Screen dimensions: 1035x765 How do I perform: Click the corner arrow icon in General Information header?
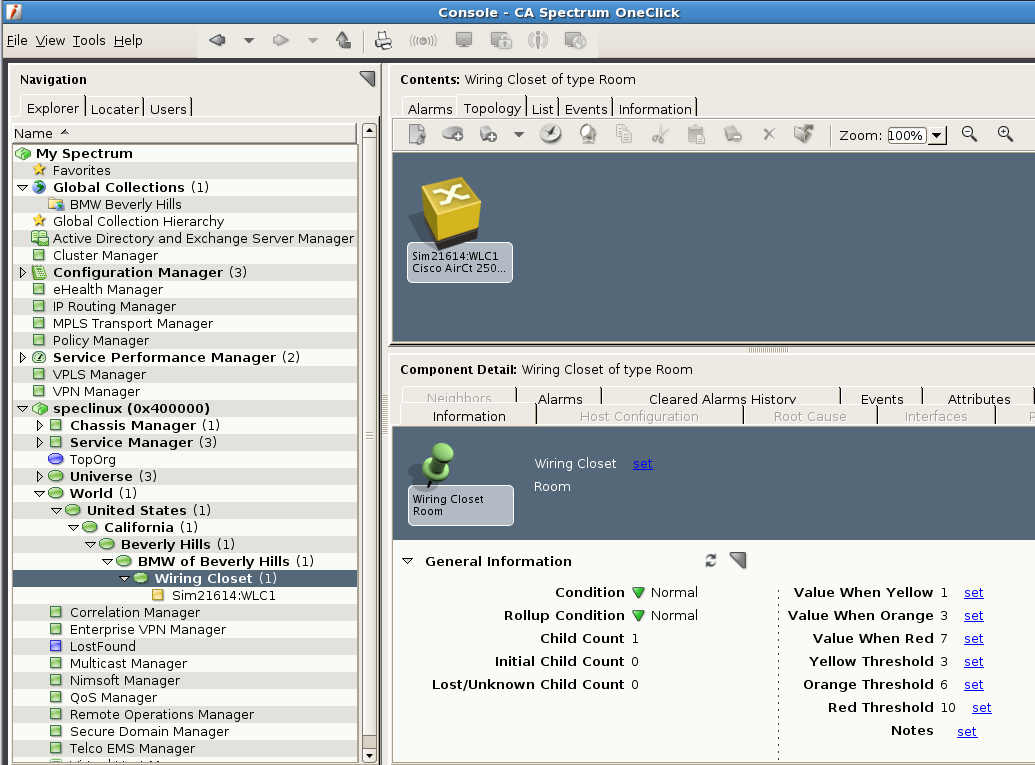738,560
